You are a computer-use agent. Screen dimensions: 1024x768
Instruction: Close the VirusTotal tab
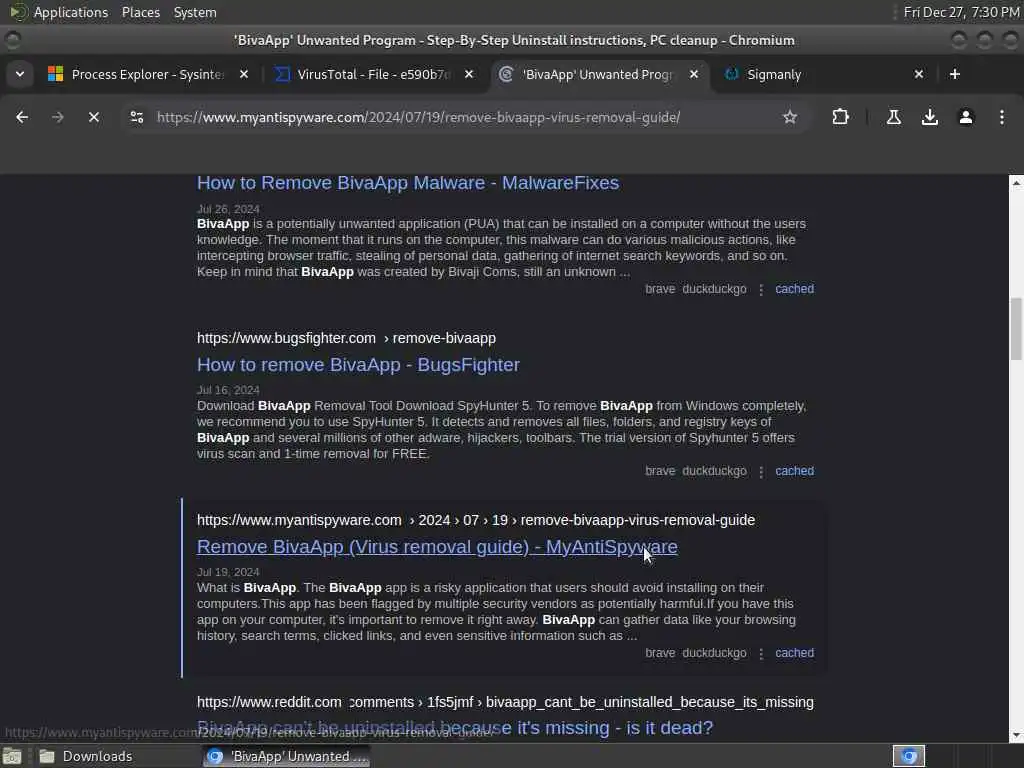click(x=468, y=74)
